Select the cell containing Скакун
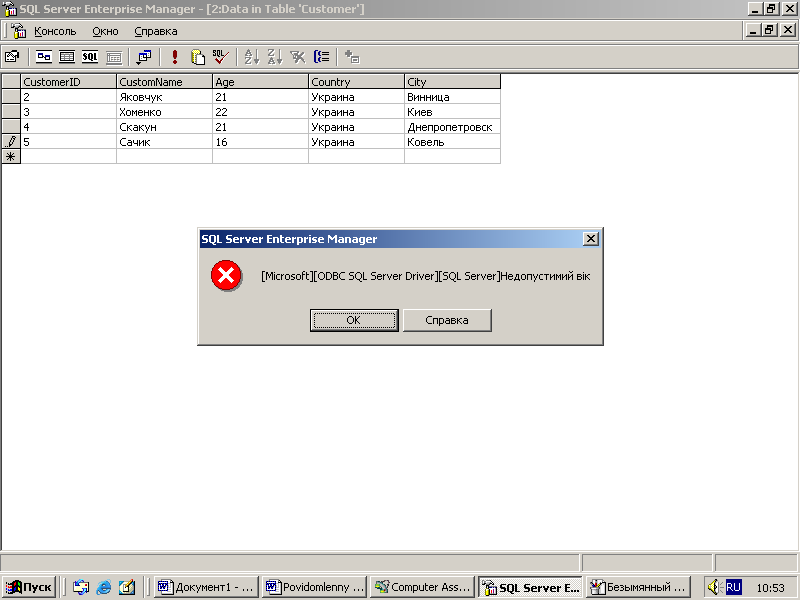This screenshot has width=800, height=600. tap(164, 127)
